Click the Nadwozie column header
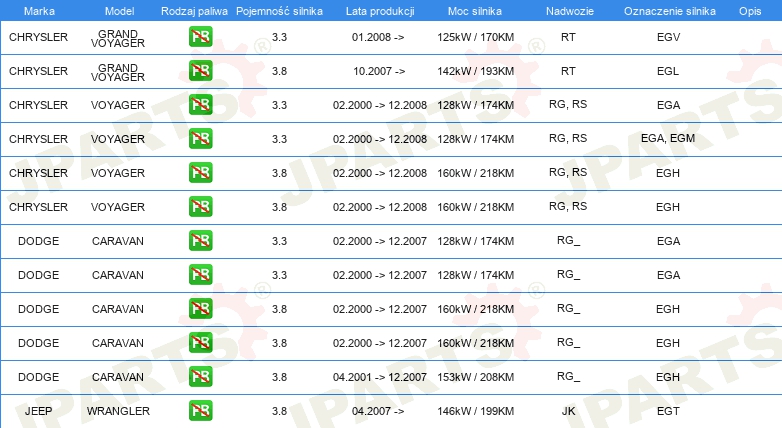Image resolution: width=782 pixels, height=428 pixels. coord(570,11)
